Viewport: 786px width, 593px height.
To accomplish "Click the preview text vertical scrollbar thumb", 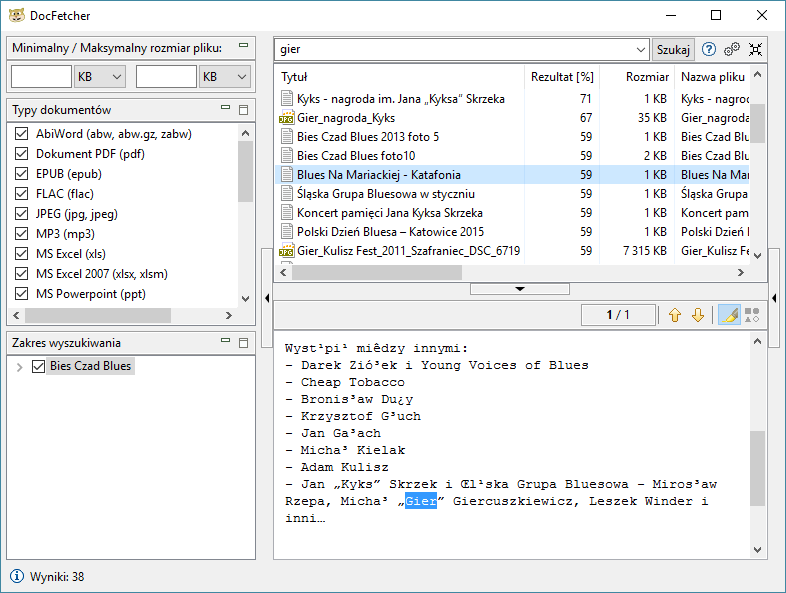I will (x=757, y=468).
